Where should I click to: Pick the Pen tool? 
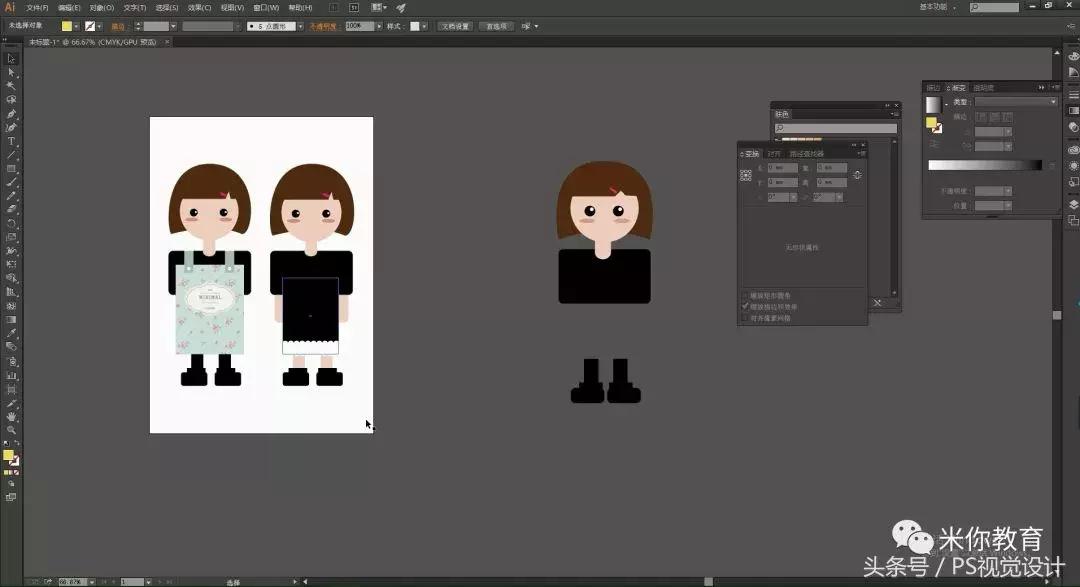pos(11,114)
